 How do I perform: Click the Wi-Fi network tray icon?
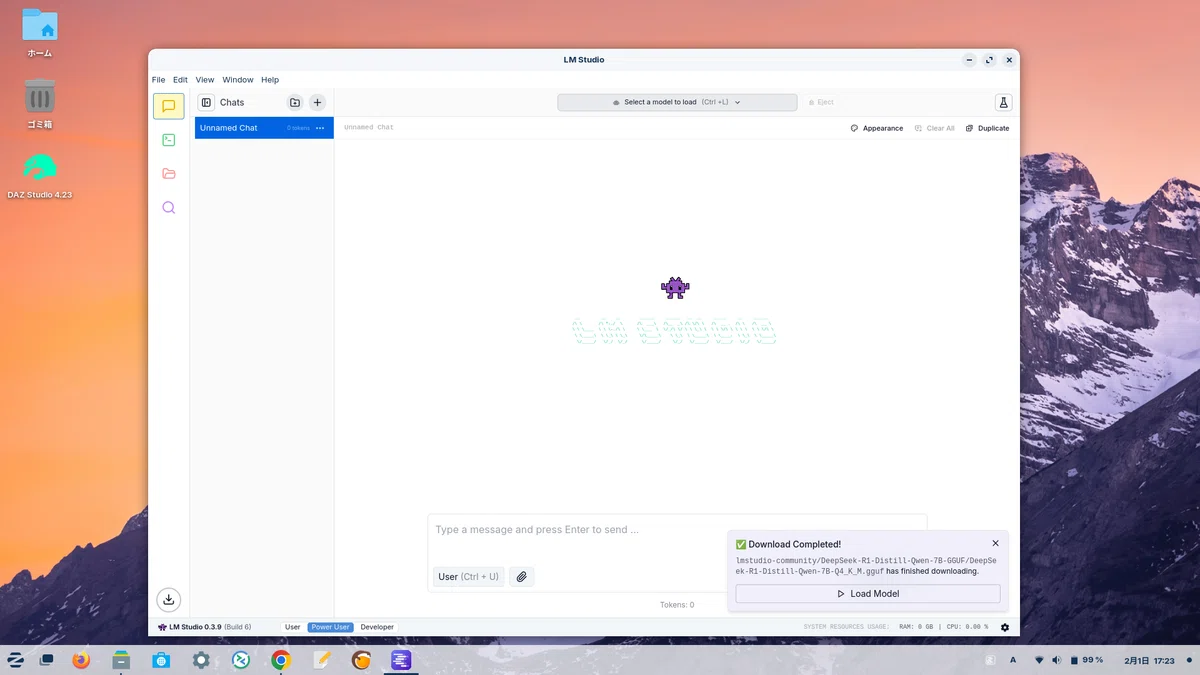(1039, 660)
